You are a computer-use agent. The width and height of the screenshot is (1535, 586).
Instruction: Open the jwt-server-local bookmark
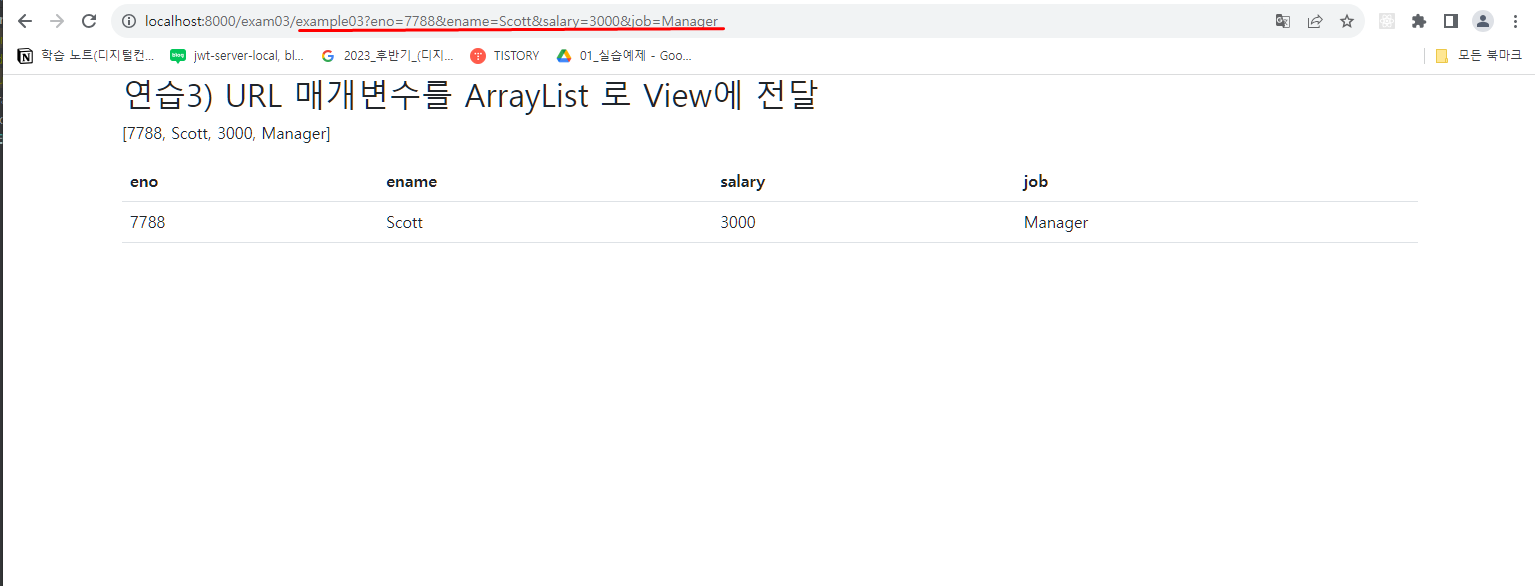pos(237,56)
